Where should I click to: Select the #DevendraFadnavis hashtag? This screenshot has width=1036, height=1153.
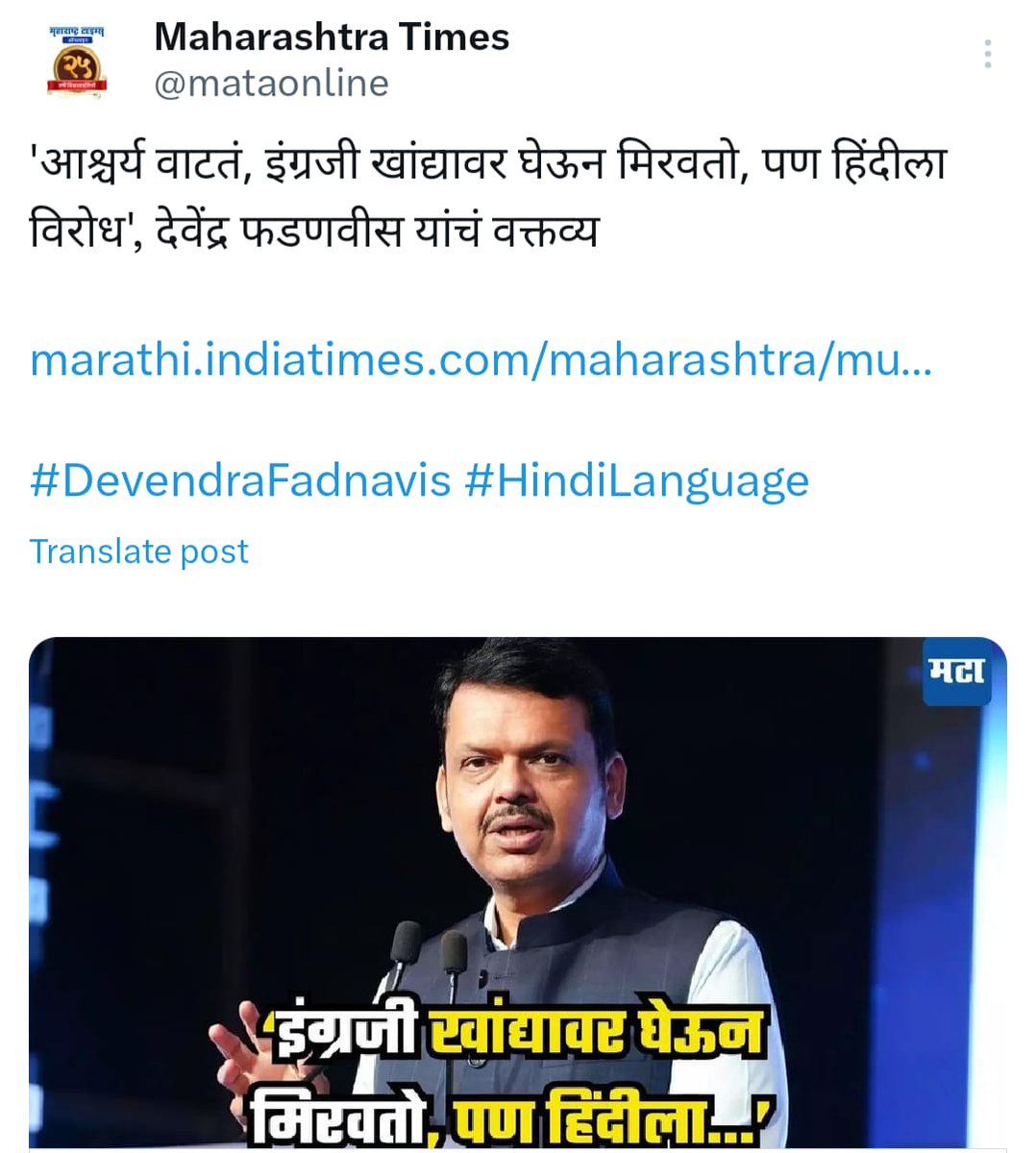[x=240, y=480]
